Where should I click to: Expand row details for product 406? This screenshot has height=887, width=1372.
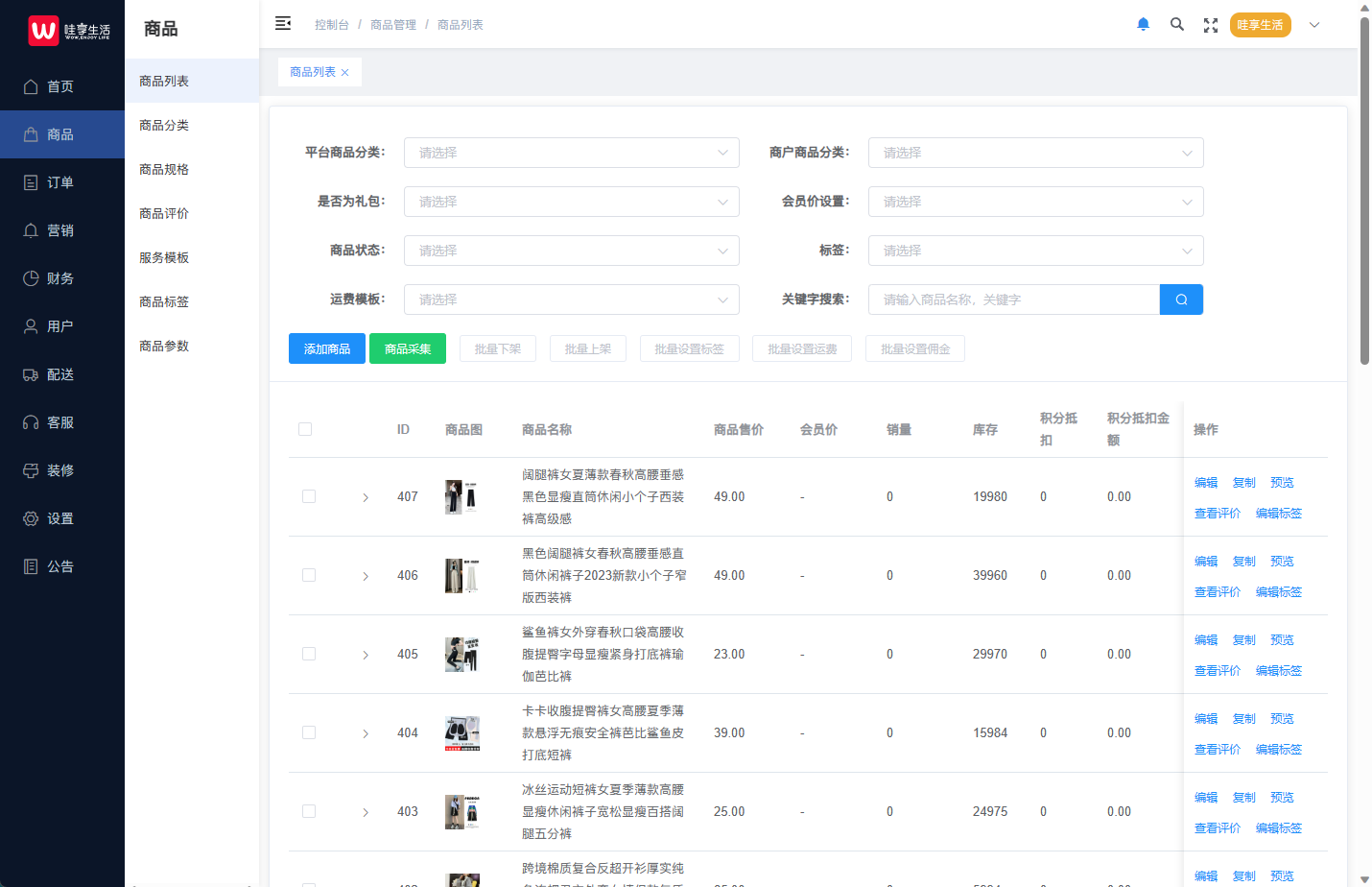click(x=366, y=576)
